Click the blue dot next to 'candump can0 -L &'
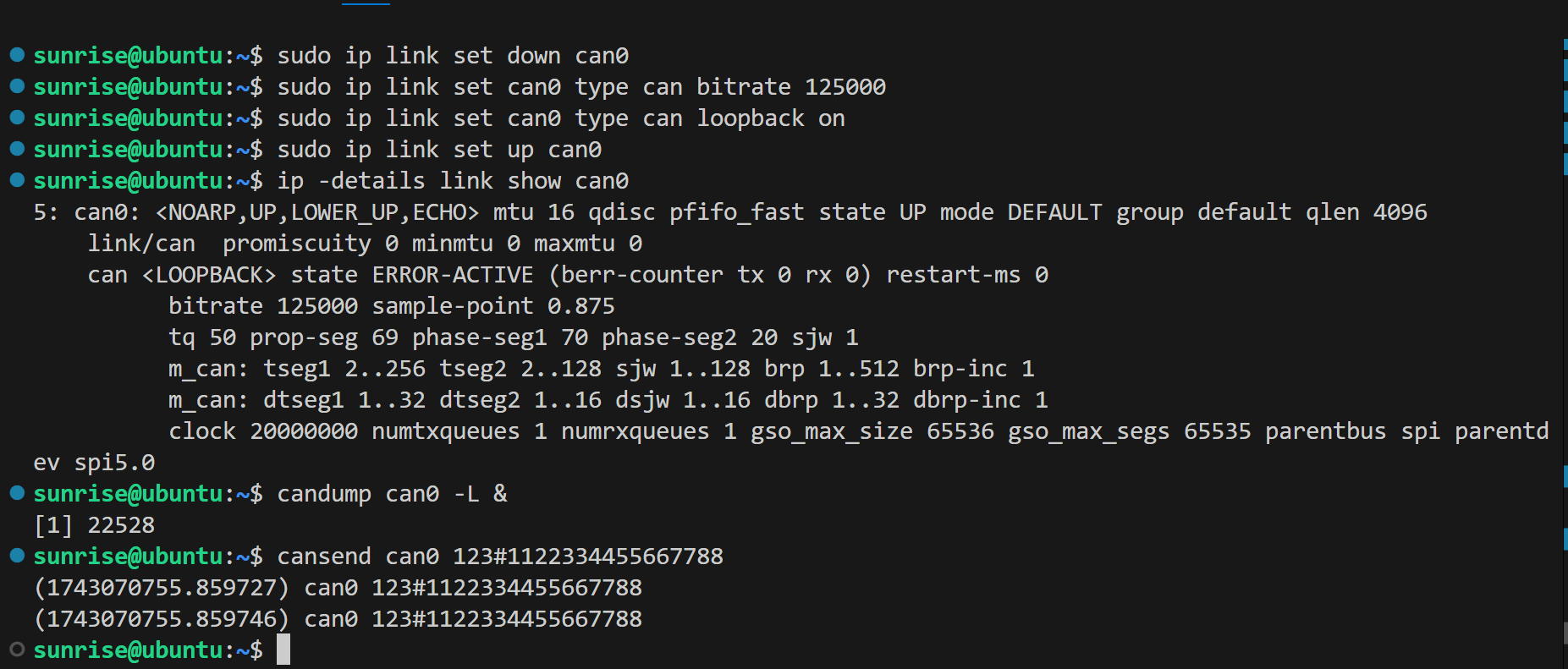This screenshot has height=669, width=1568. (17, 493)
